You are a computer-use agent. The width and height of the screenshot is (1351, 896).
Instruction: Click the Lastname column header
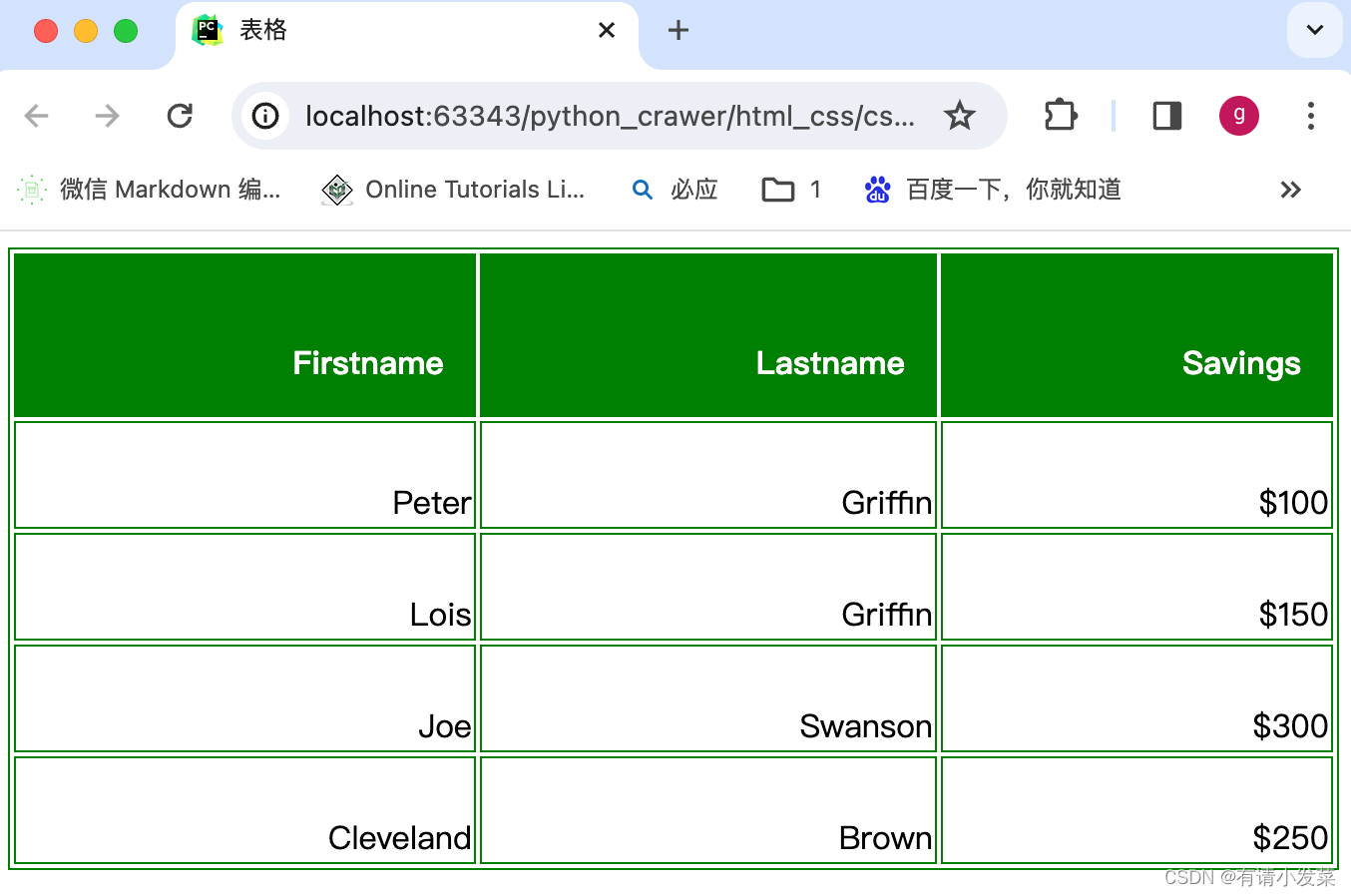[x=708, y=335]
